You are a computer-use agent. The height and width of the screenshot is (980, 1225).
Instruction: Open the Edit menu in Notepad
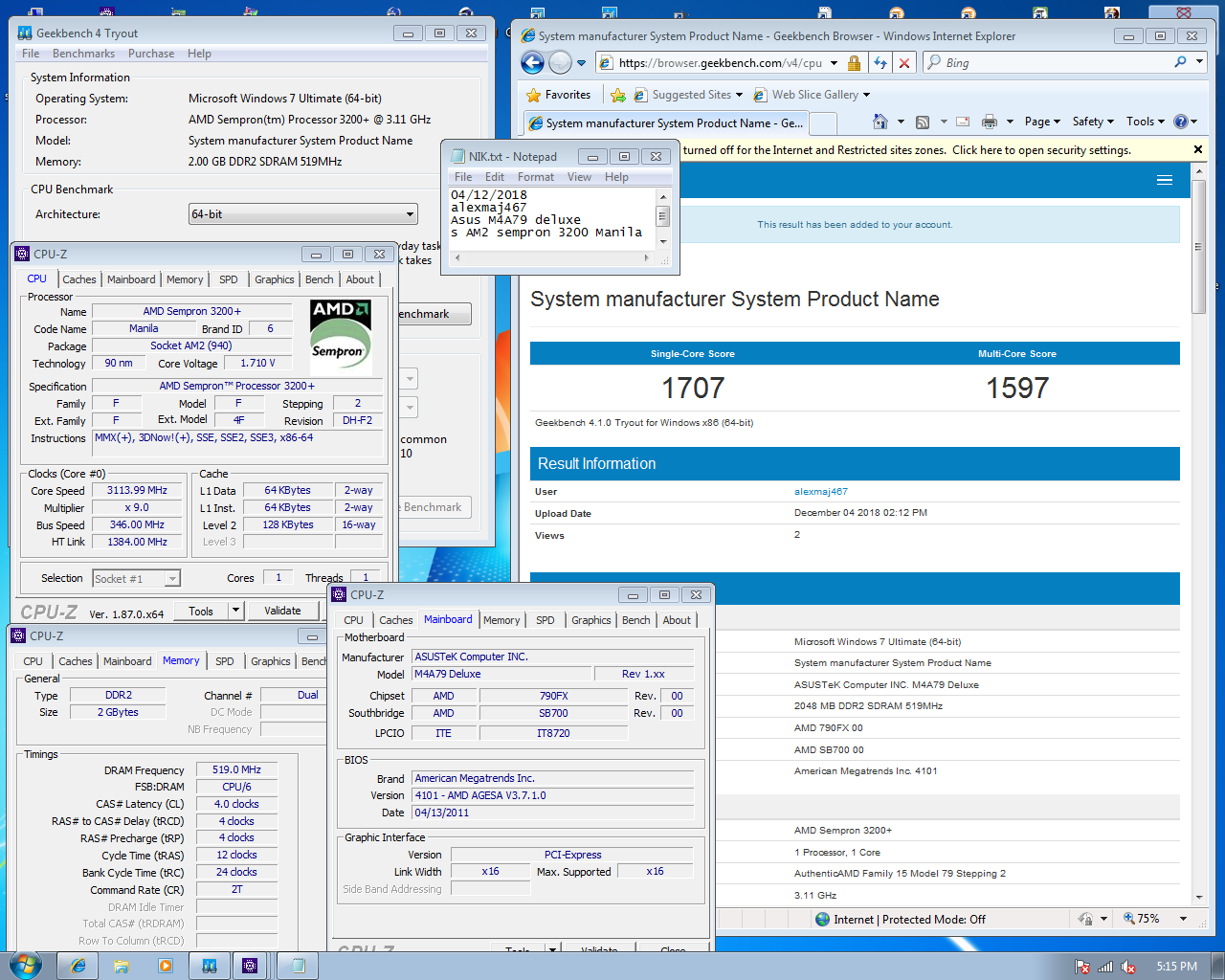[x=495, y=177]
